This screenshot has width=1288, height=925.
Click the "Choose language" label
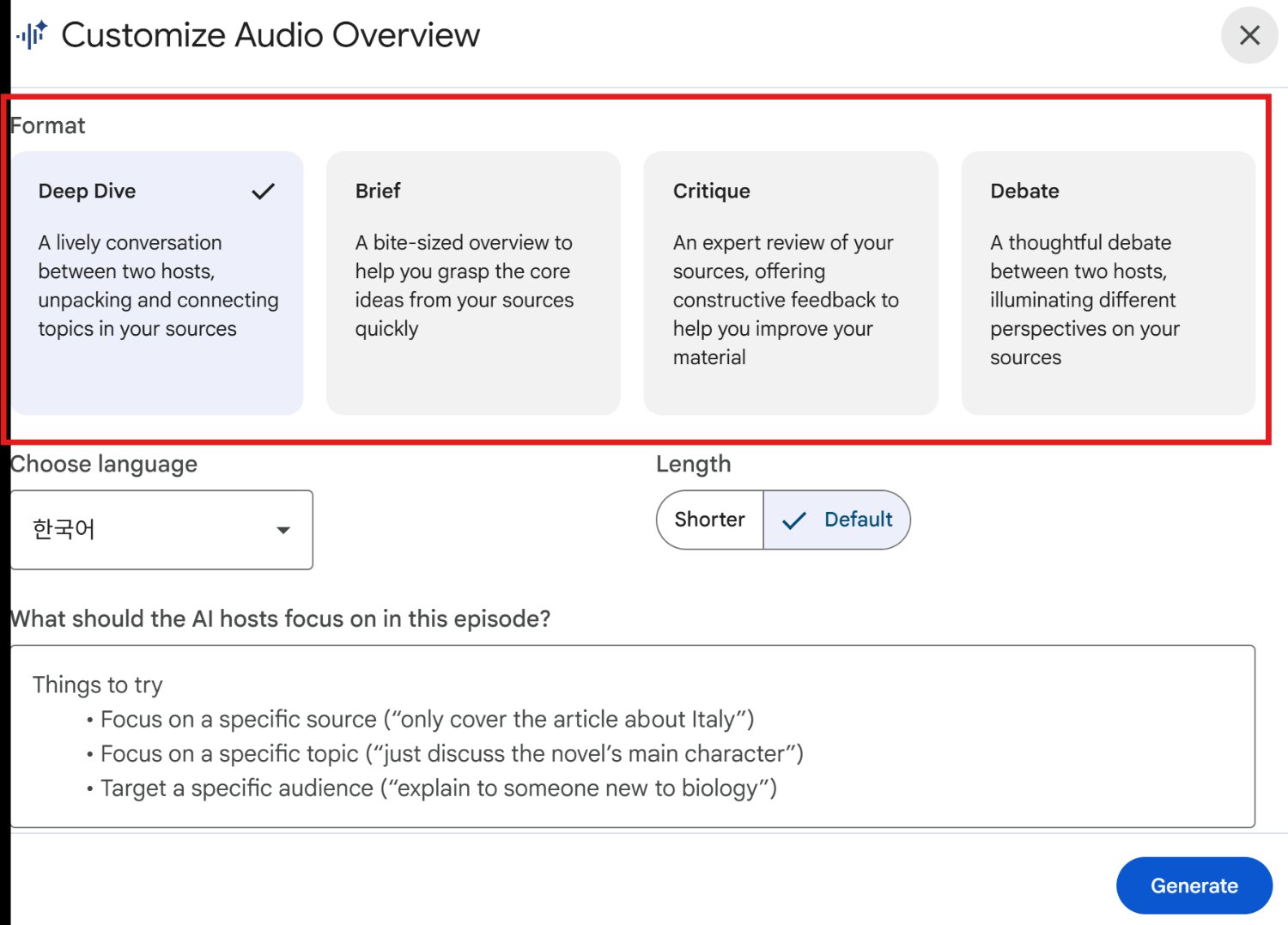pyautogui.click(x=104, y=464)
